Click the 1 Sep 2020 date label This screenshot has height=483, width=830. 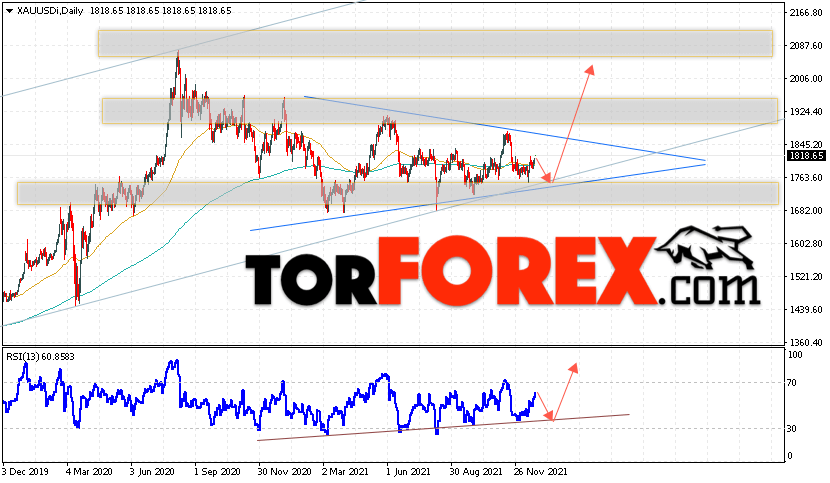[217, 471]
